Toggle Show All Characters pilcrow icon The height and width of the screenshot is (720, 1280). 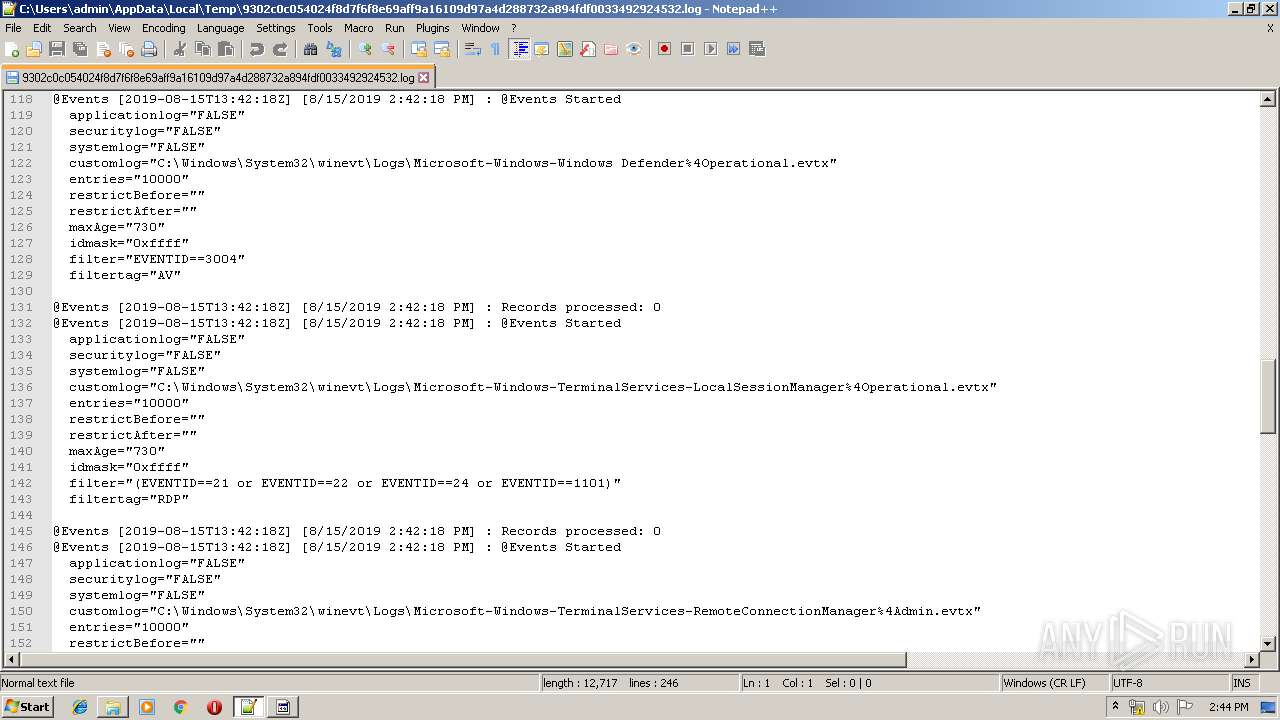click(496, 49)
